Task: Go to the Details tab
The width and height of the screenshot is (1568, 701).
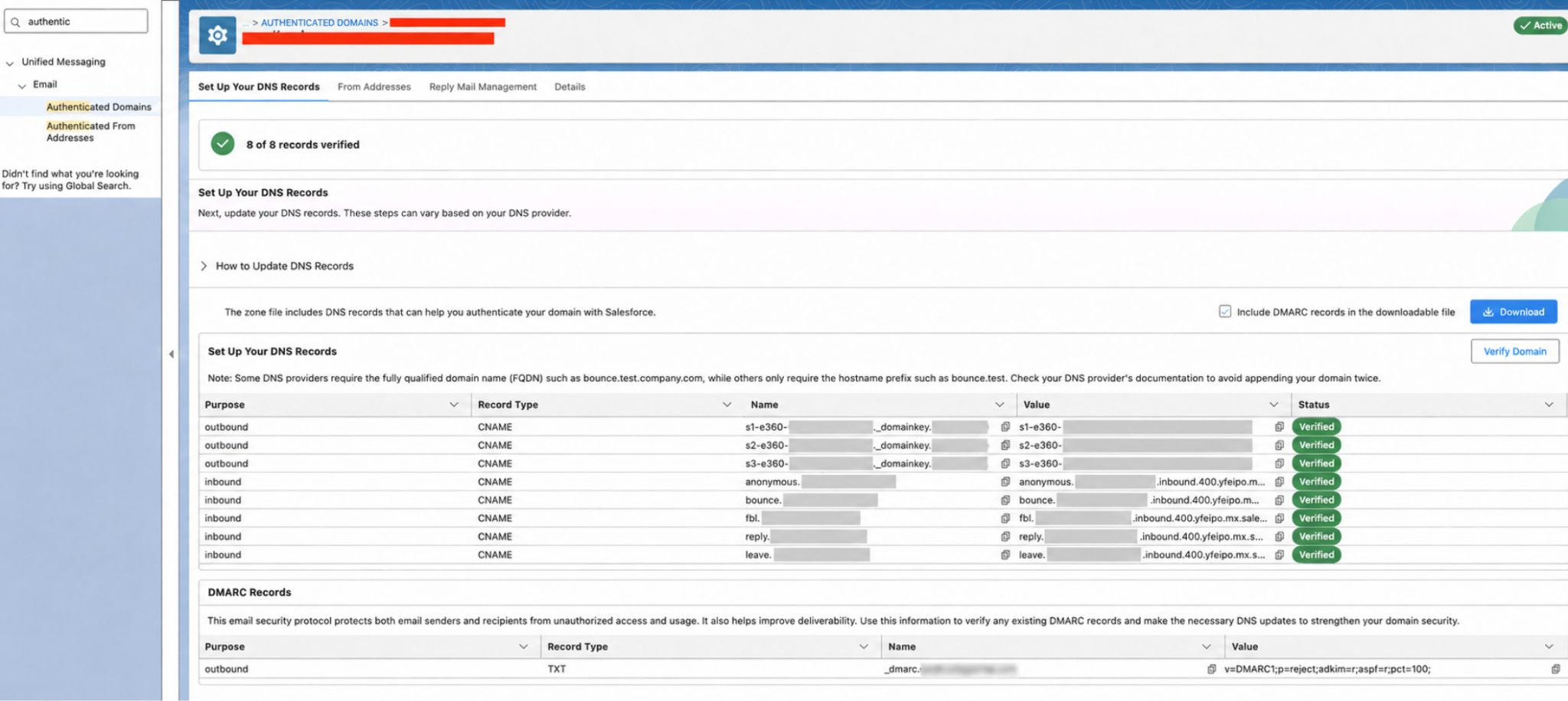Action: [x=570, y=87]
